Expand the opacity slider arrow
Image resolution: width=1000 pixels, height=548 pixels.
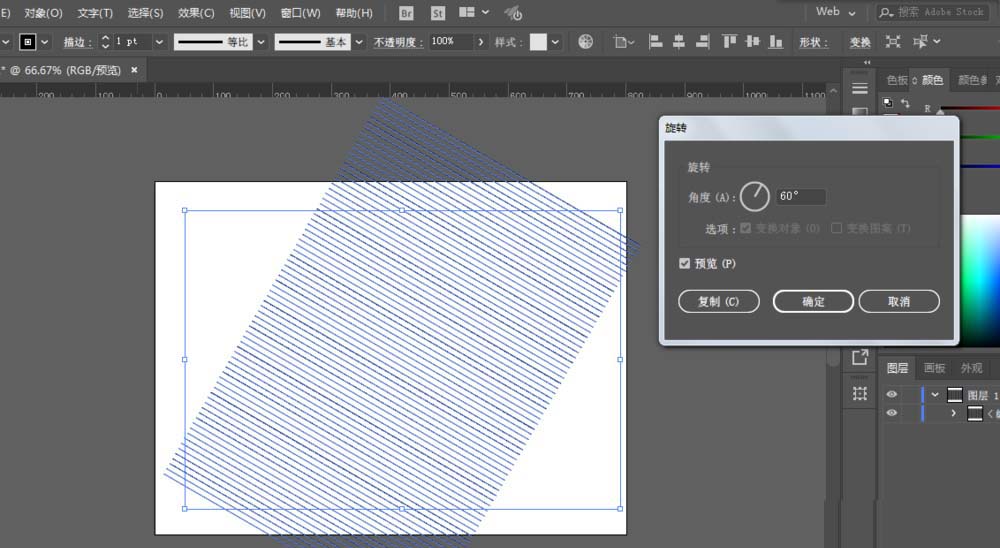point(480,42)
